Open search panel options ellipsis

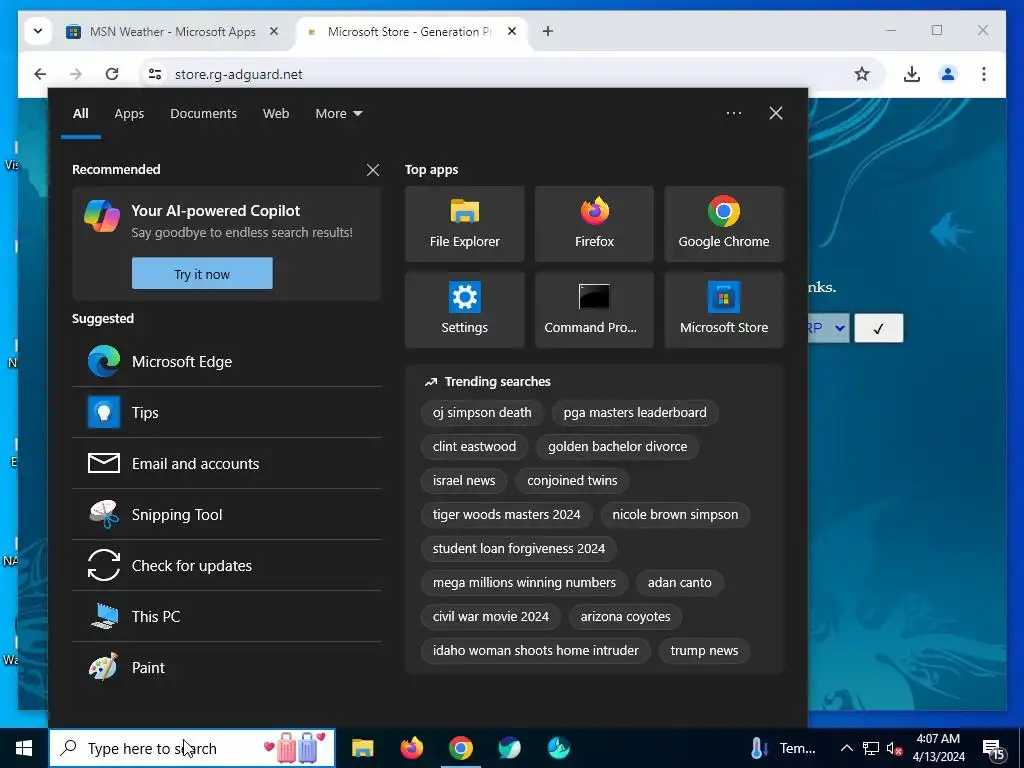pyautogui.click(x=733, y=113)
